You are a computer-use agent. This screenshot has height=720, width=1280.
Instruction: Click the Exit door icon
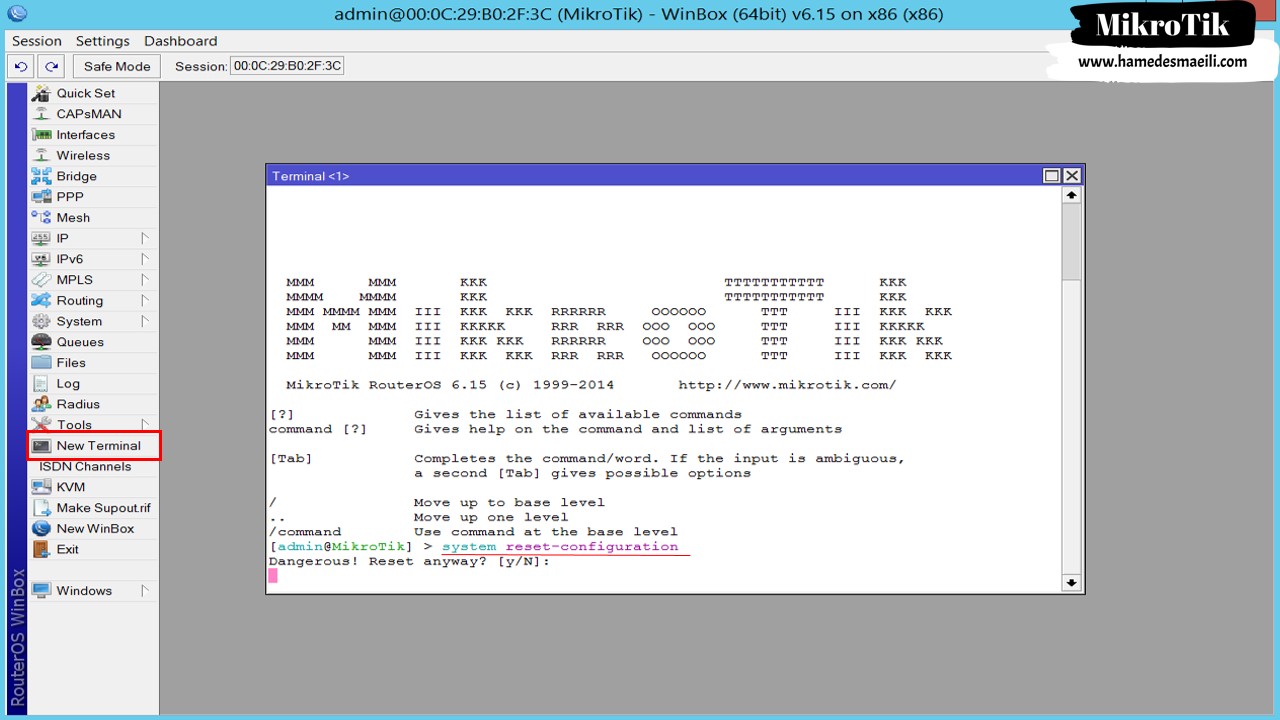(x=41, y=549)
